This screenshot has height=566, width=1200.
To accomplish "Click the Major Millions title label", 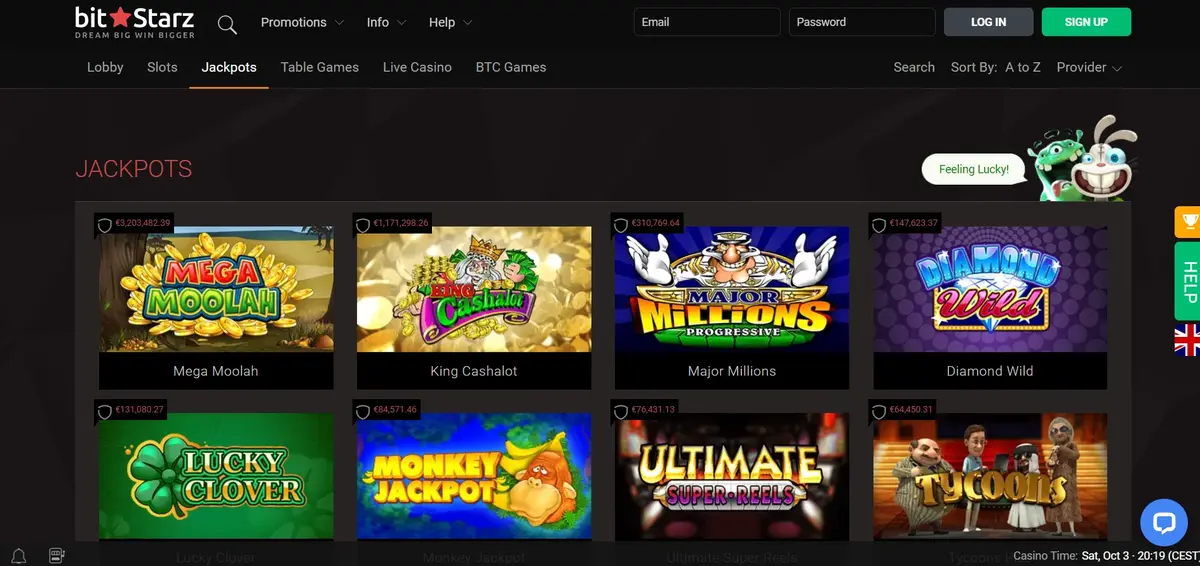I will (732, 371).
